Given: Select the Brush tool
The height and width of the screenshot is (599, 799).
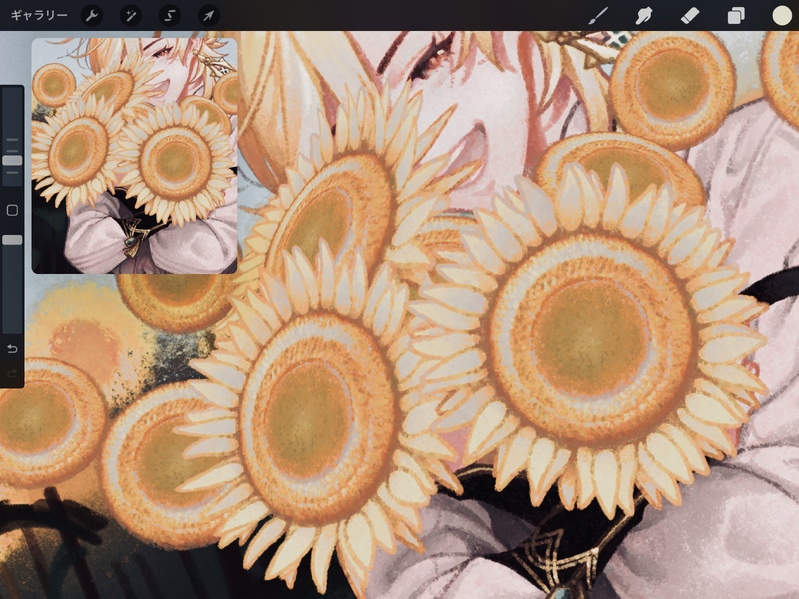Looking at the screenshot, I should click(x=598, y=16).
